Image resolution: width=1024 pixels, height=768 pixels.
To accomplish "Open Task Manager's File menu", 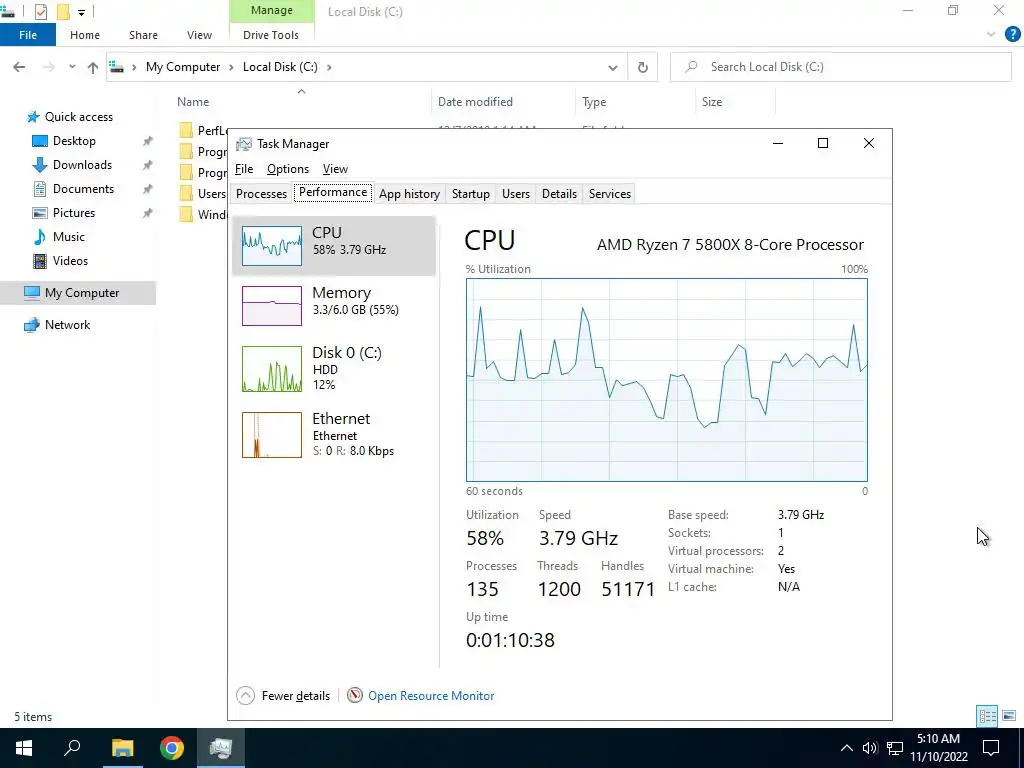I will (244, 169).
